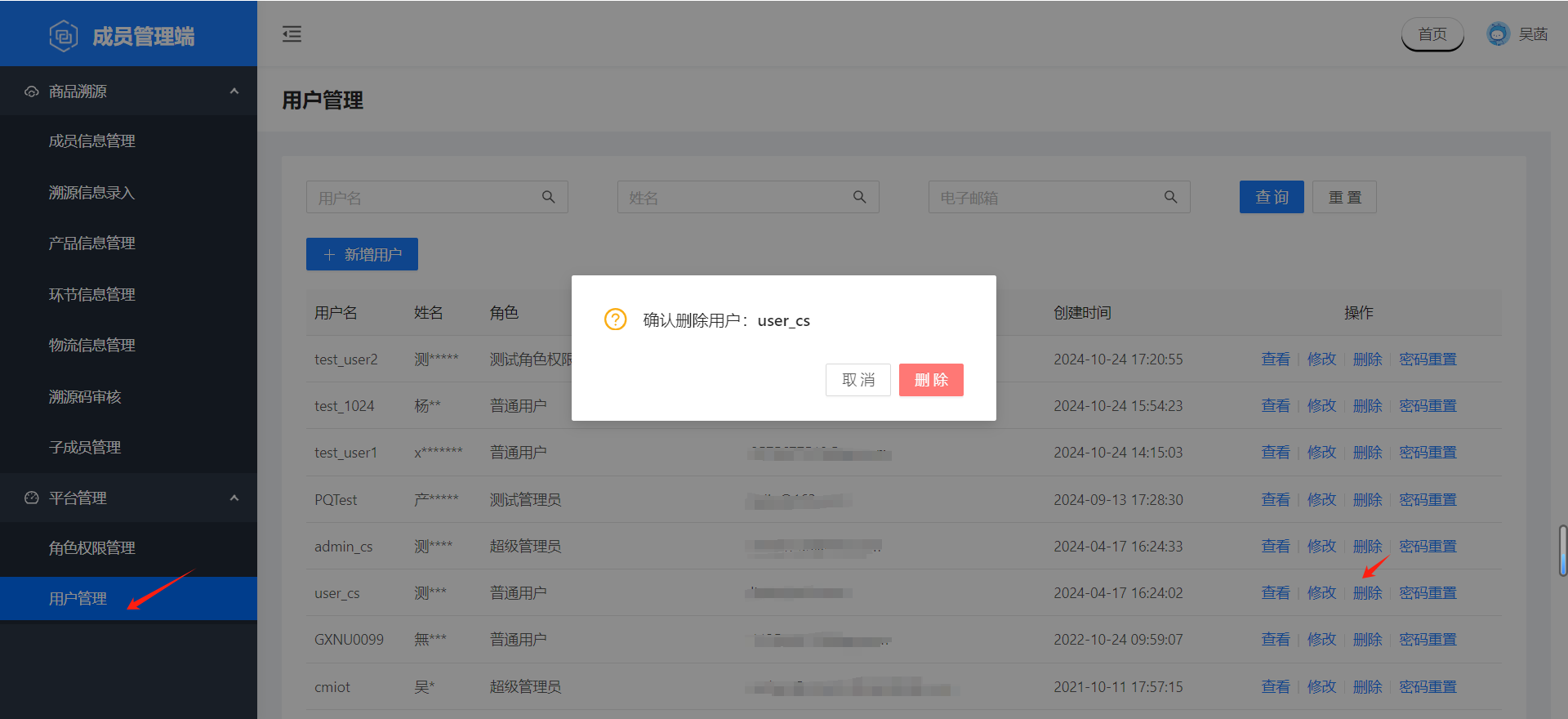Click the app logo beside 成员管理端
The height and width of the screenshot is (719, 1568).
click(64, 36)
